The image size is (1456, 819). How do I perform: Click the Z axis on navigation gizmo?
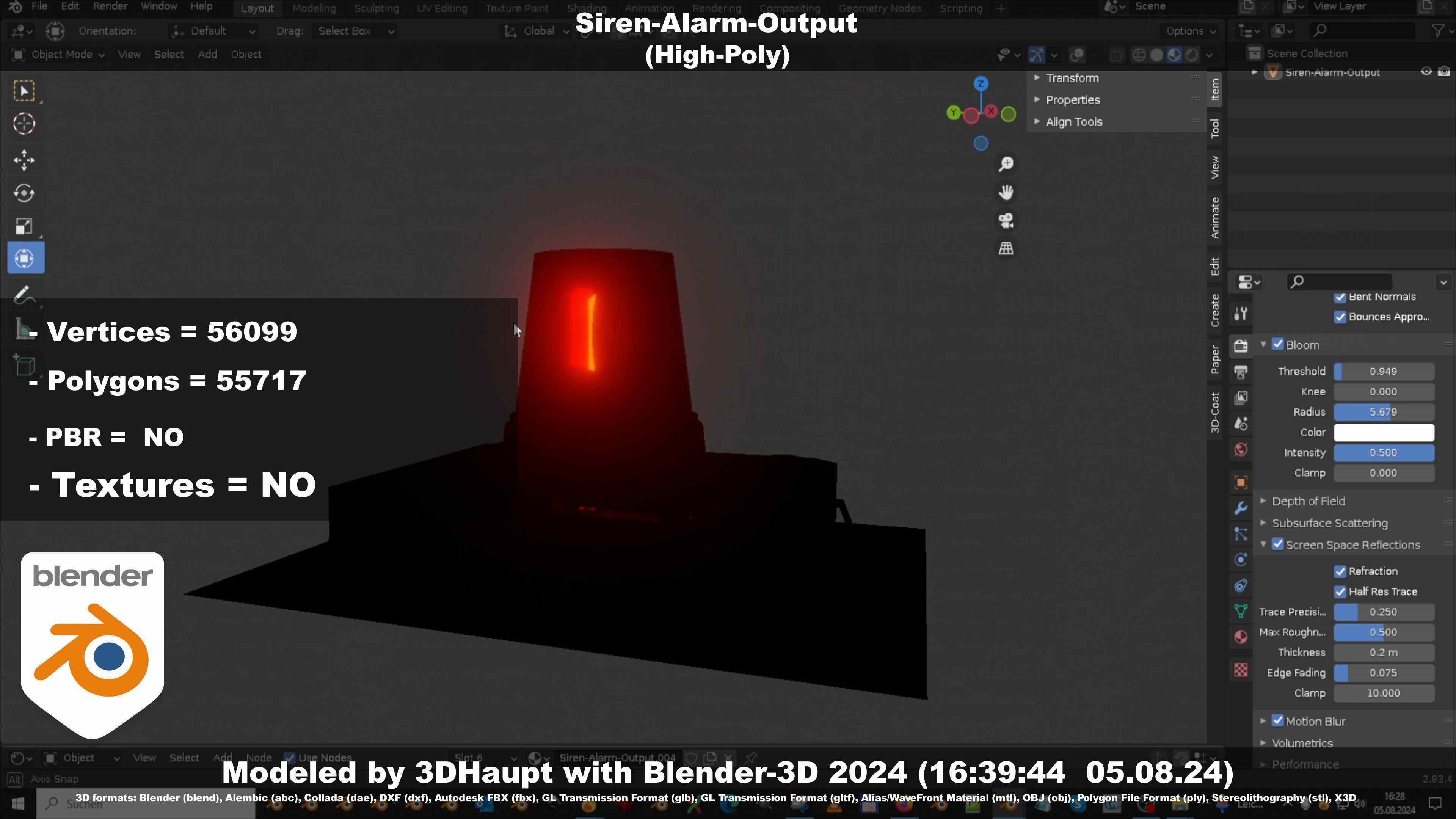pos(981,84)
